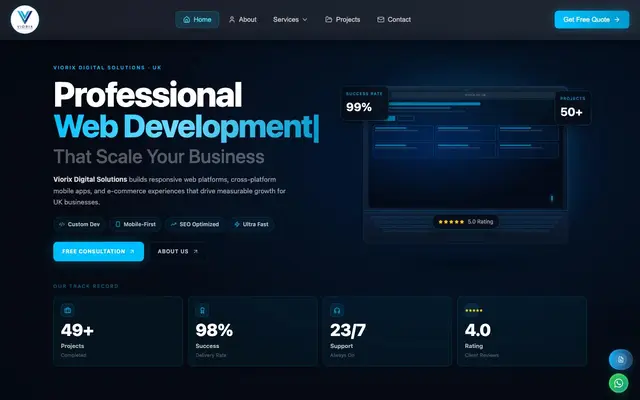Click the briefcase icon in Projects card

click(67, 310)
